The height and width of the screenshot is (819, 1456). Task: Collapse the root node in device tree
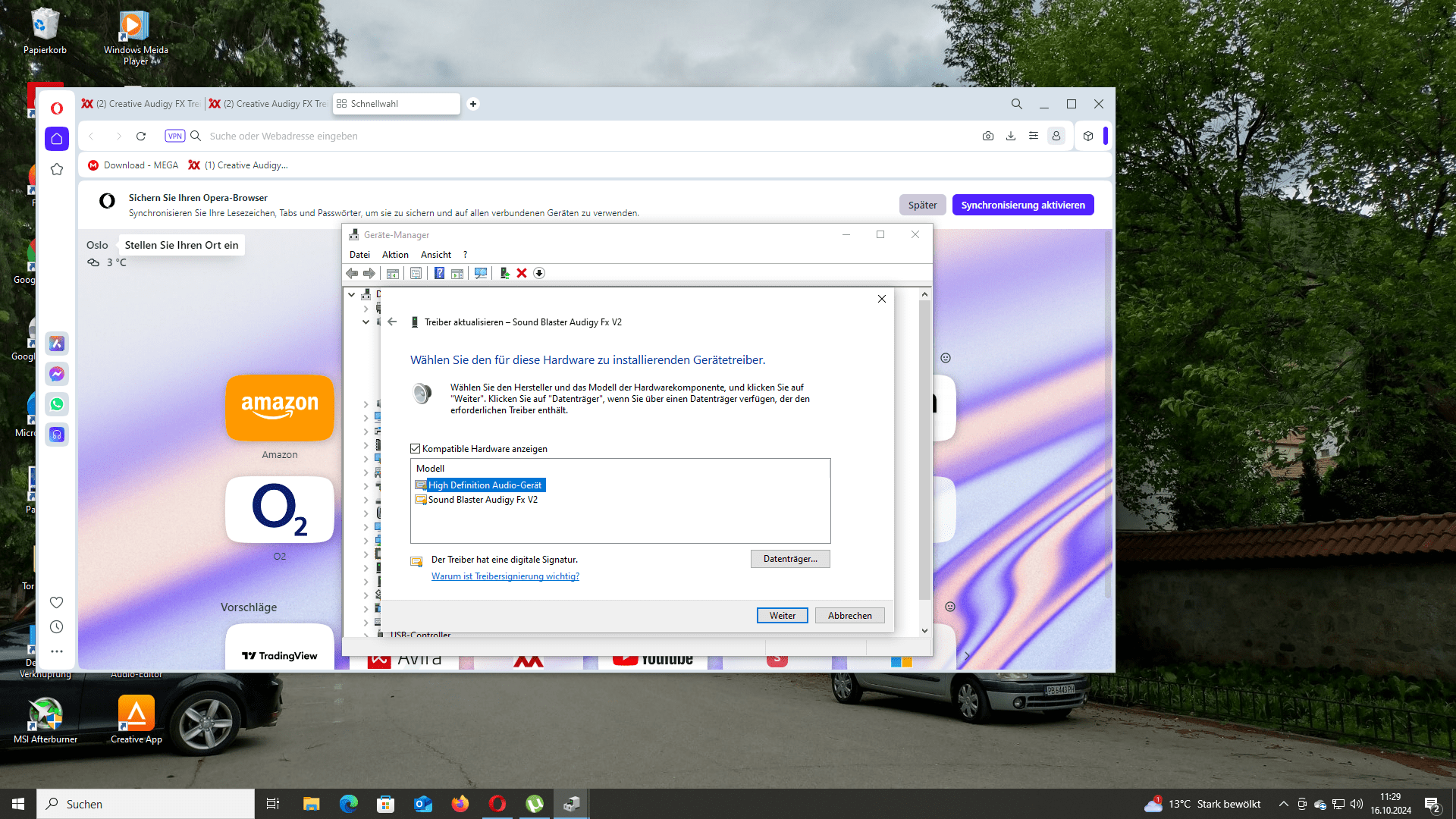pos(352,294)
